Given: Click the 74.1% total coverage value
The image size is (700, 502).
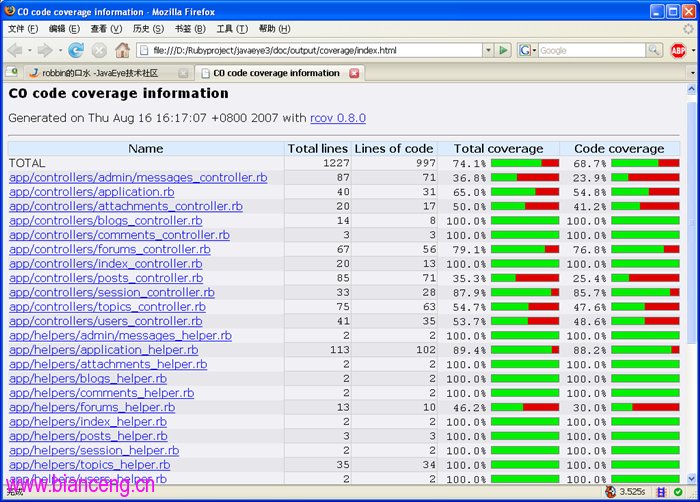Looking at the screenshot, I should (469, 163).
